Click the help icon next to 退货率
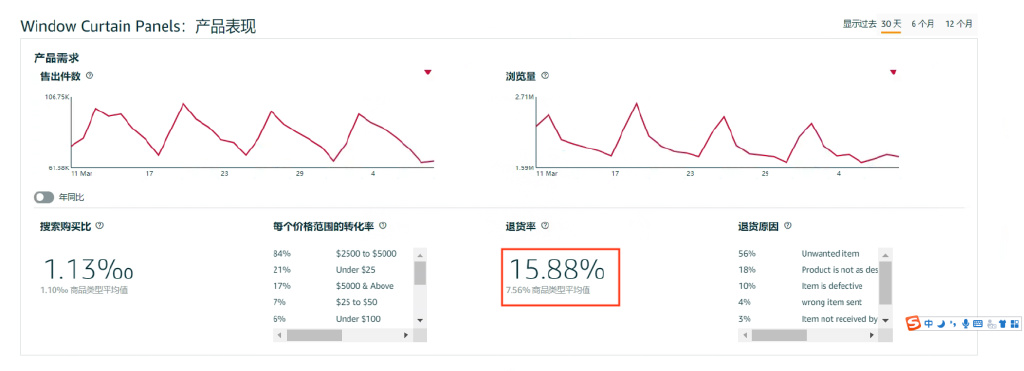 (545, 225)
